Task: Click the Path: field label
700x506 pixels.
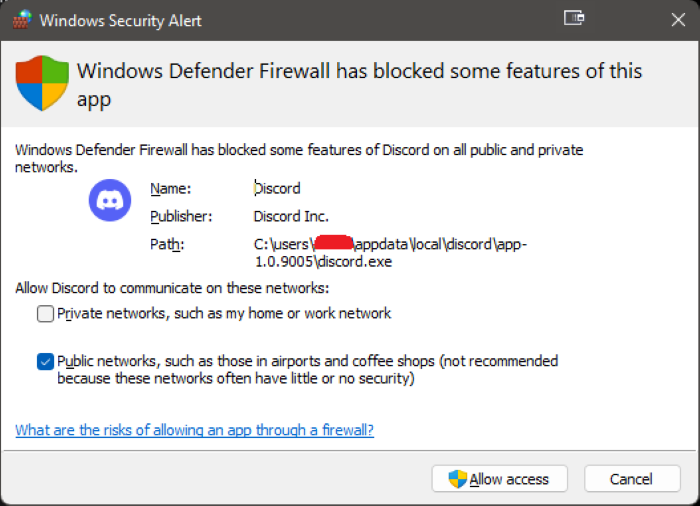Action: tap(167, 245)
